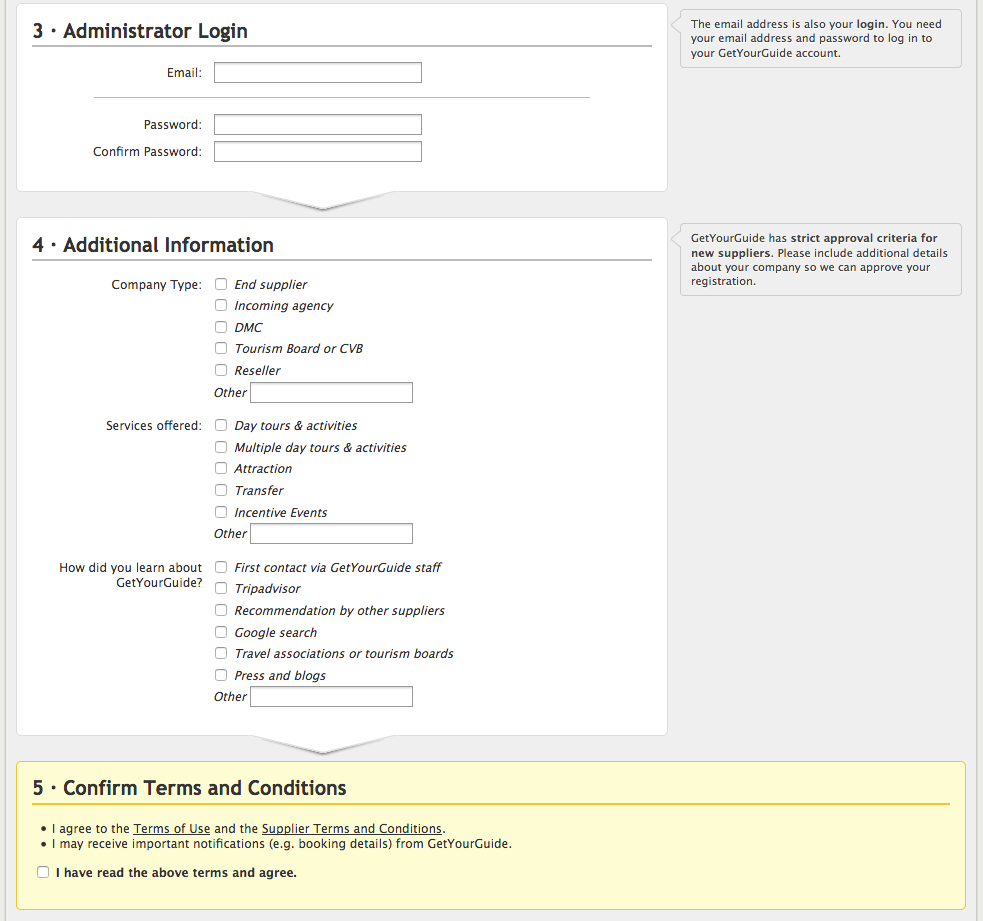Focus the Password field
This screenshot has height=921, width=983.
point(317,125)
